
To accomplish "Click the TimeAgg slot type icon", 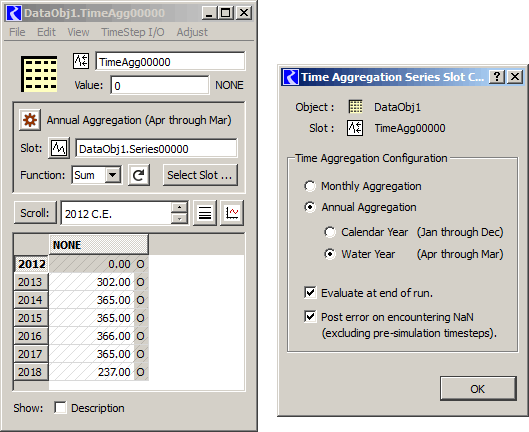I will (x=81, y=61).
